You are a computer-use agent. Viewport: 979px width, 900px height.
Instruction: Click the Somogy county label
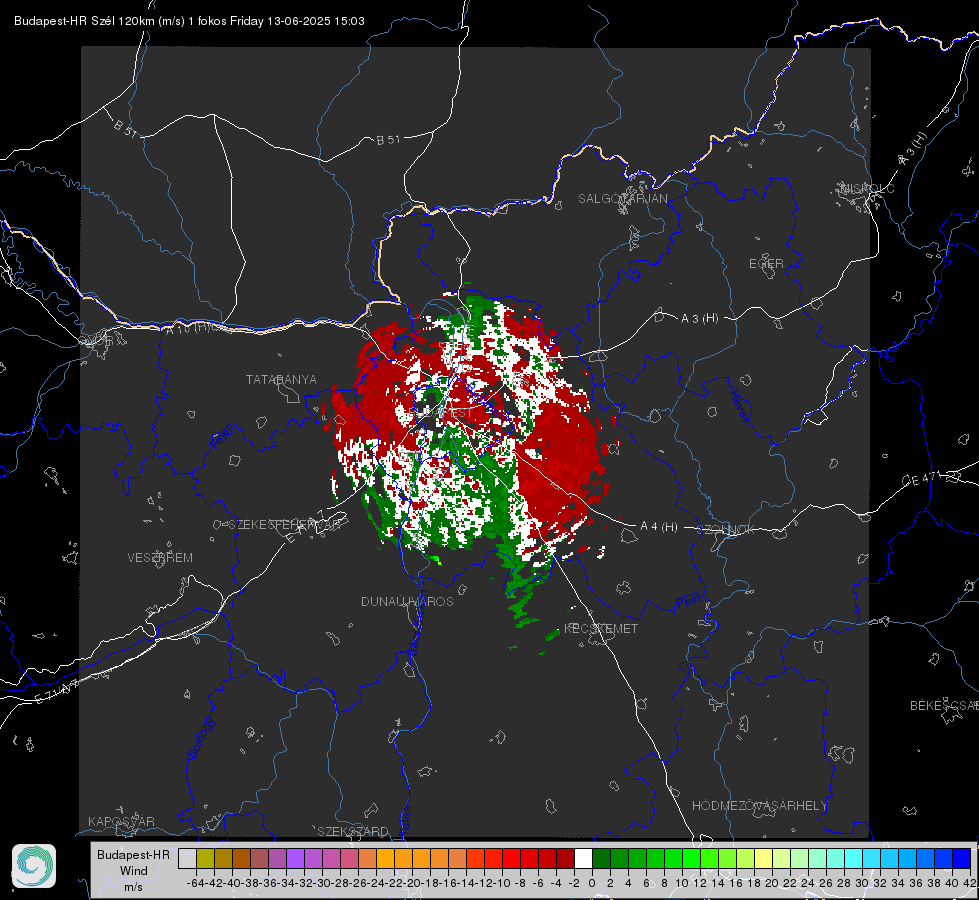click(200, 738)
